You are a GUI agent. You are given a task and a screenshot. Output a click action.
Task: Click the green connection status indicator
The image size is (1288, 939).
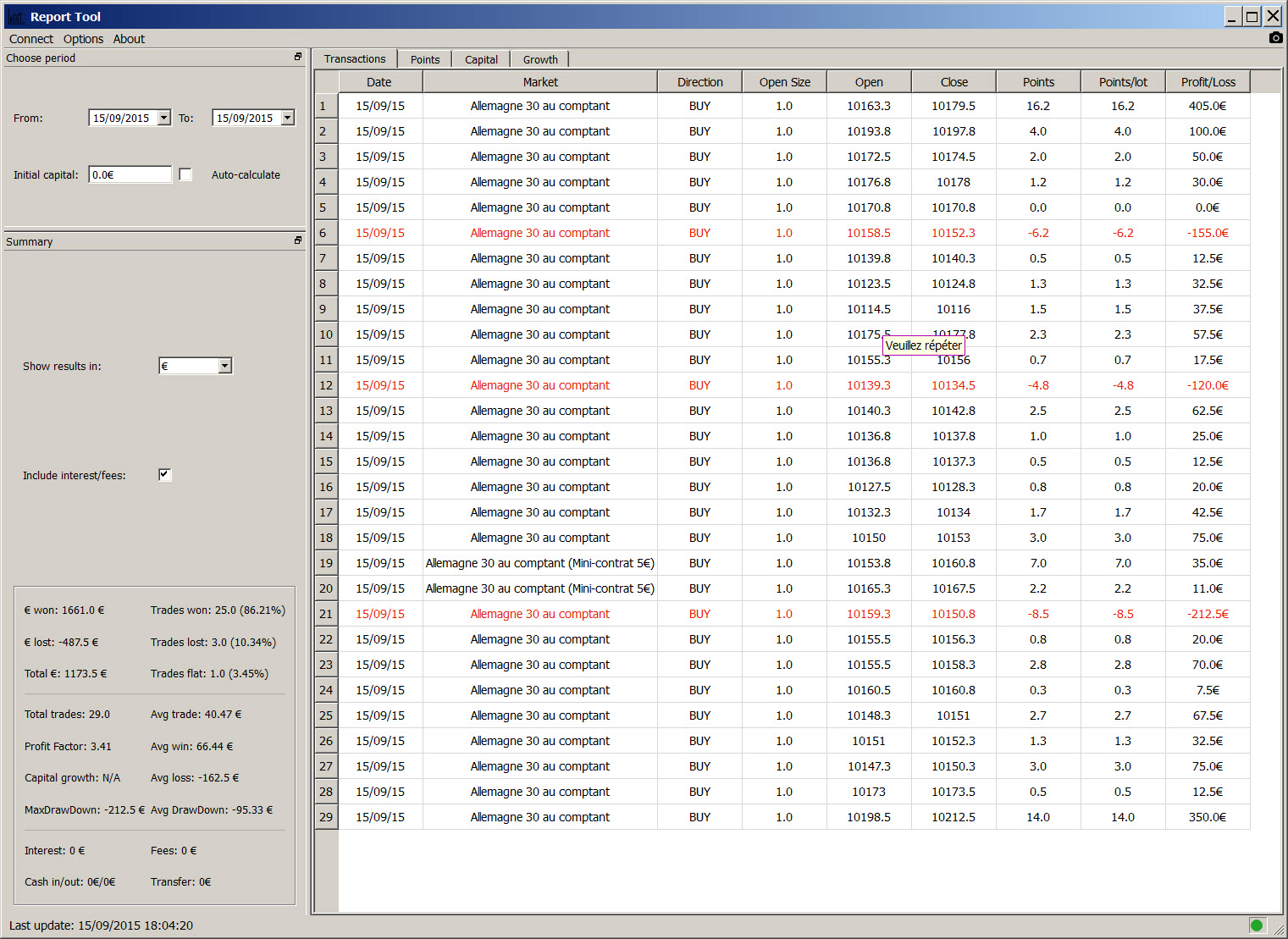(x=1257, y=925)
